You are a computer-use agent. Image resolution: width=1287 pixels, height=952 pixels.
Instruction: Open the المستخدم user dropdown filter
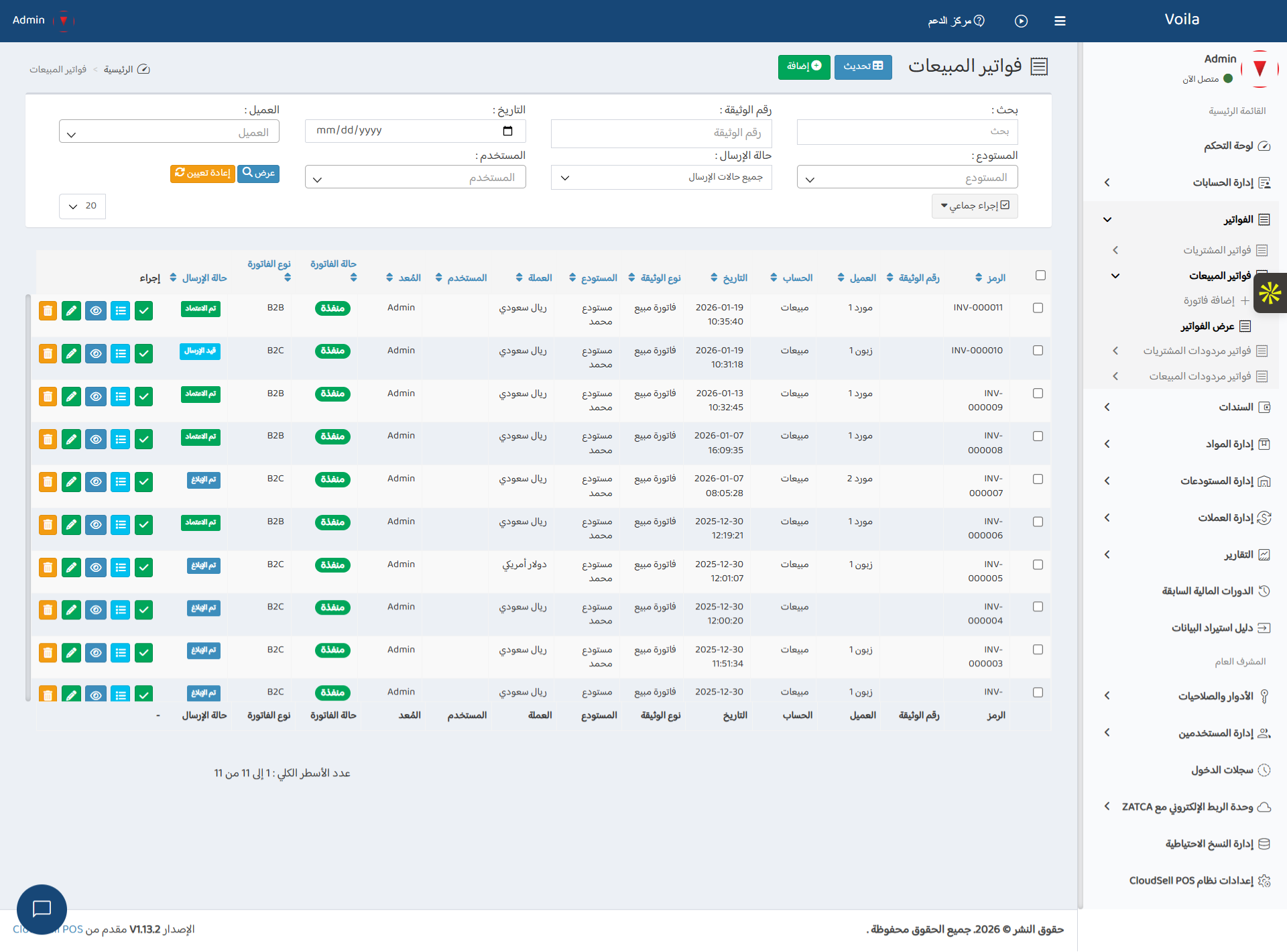click(415, 178)
